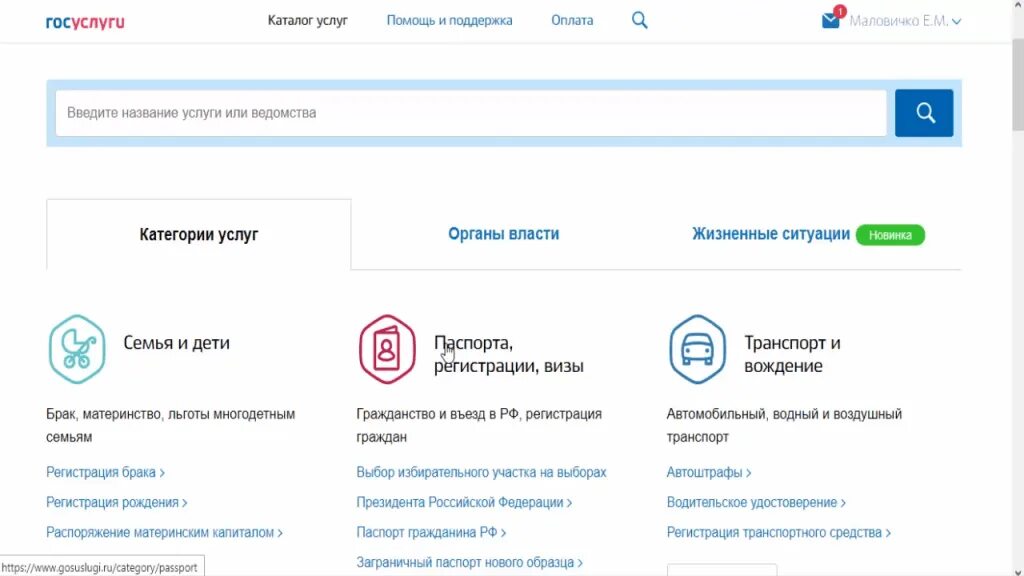Open Регистрация транспортного средства link
1024x576 pixels.
[778, 532]
